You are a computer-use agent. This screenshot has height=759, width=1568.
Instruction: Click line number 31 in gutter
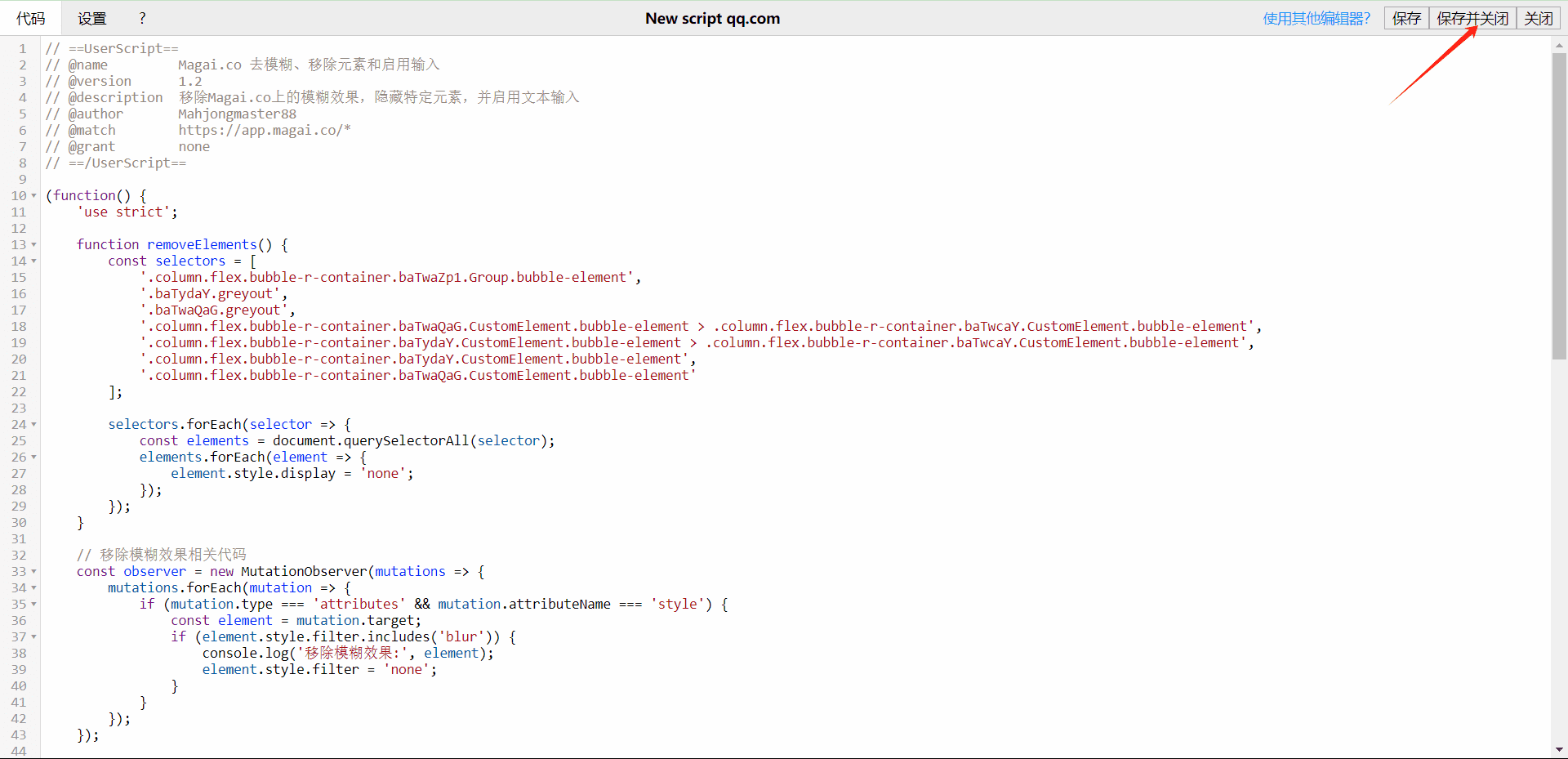(19, 538)
